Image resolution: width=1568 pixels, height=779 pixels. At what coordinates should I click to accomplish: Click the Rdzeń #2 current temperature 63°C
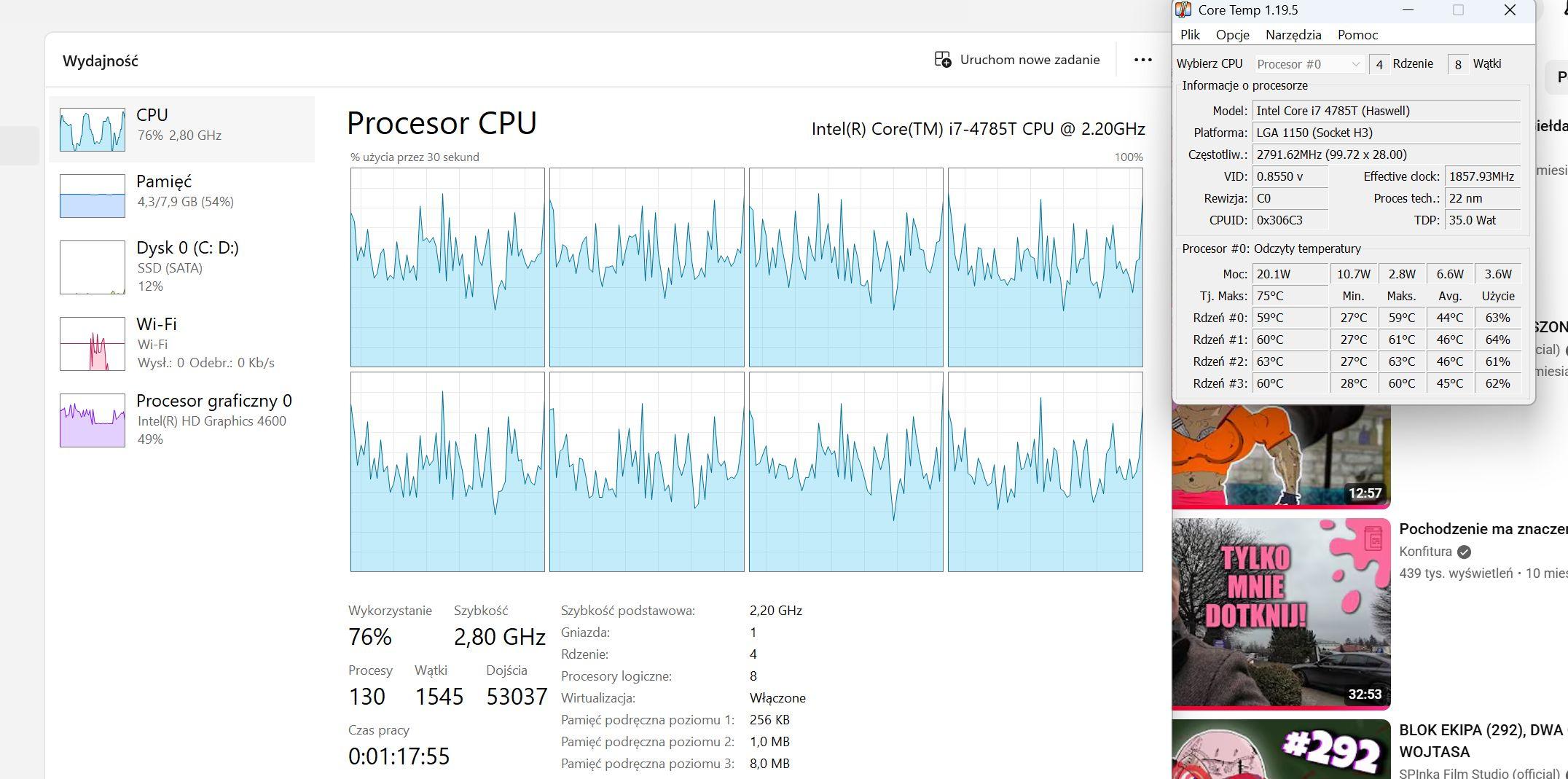(x=1290, y=361)
